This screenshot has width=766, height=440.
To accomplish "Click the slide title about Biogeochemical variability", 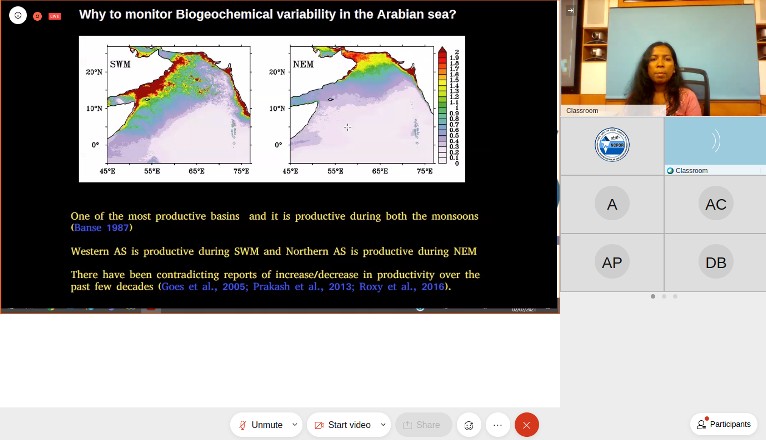I will (x=268, y=14).
